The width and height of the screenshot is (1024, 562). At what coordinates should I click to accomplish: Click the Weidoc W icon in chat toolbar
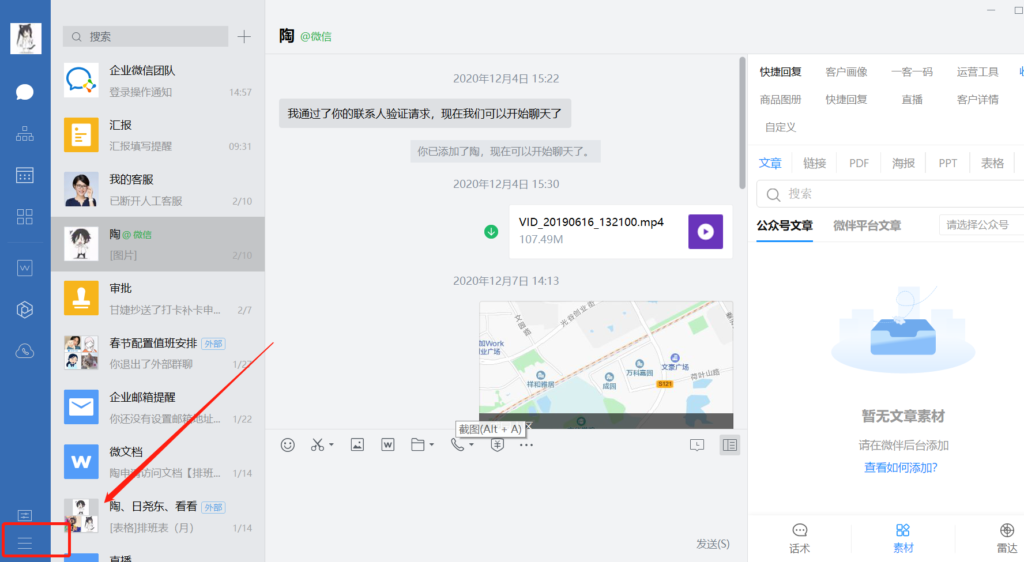tap(388, 445)
